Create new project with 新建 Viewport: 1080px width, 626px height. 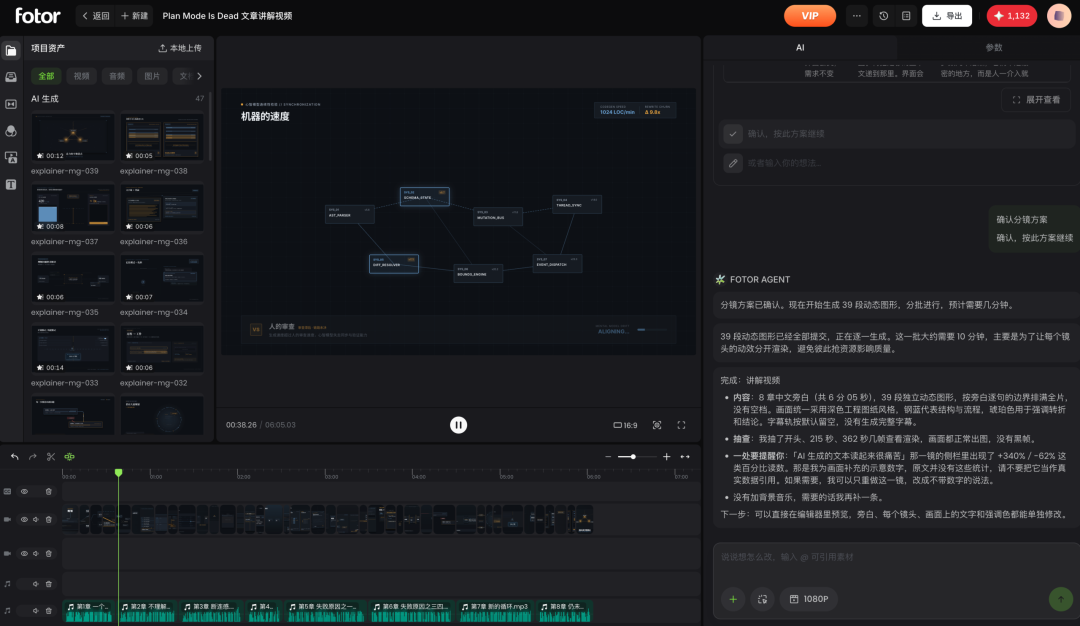click(134, 16)
